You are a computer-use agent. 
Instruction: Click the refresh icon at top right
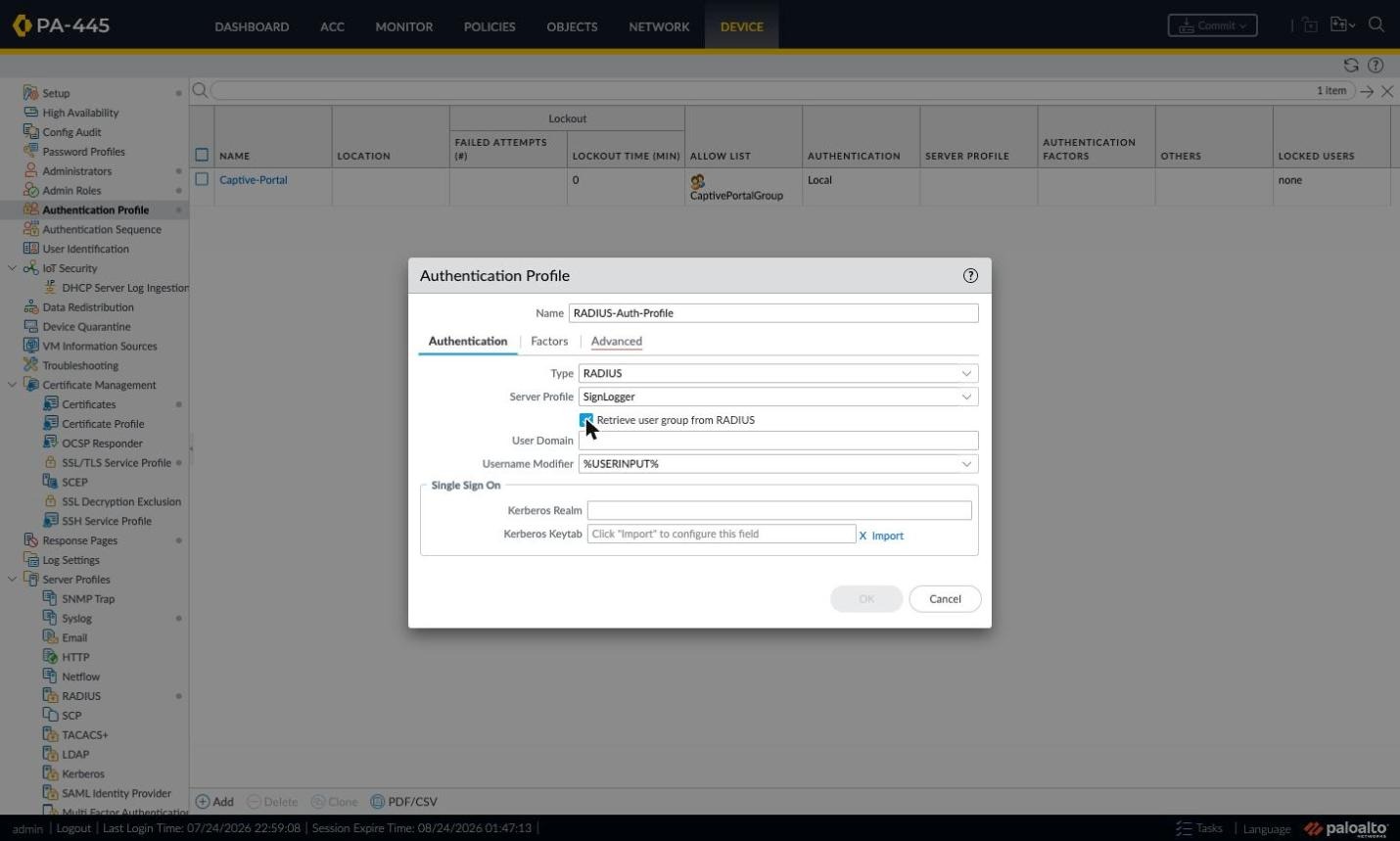(x=1351, y=66)
